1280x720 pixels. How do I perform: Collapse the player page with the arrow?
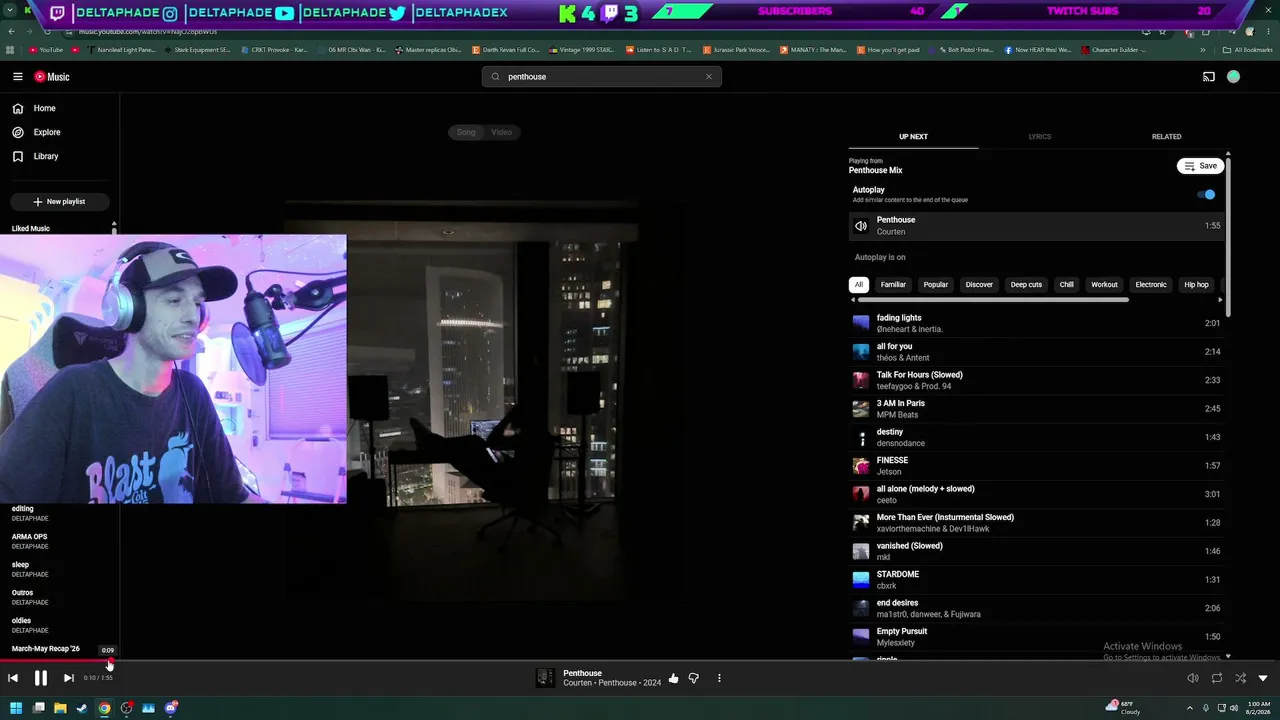point(1263,678)
